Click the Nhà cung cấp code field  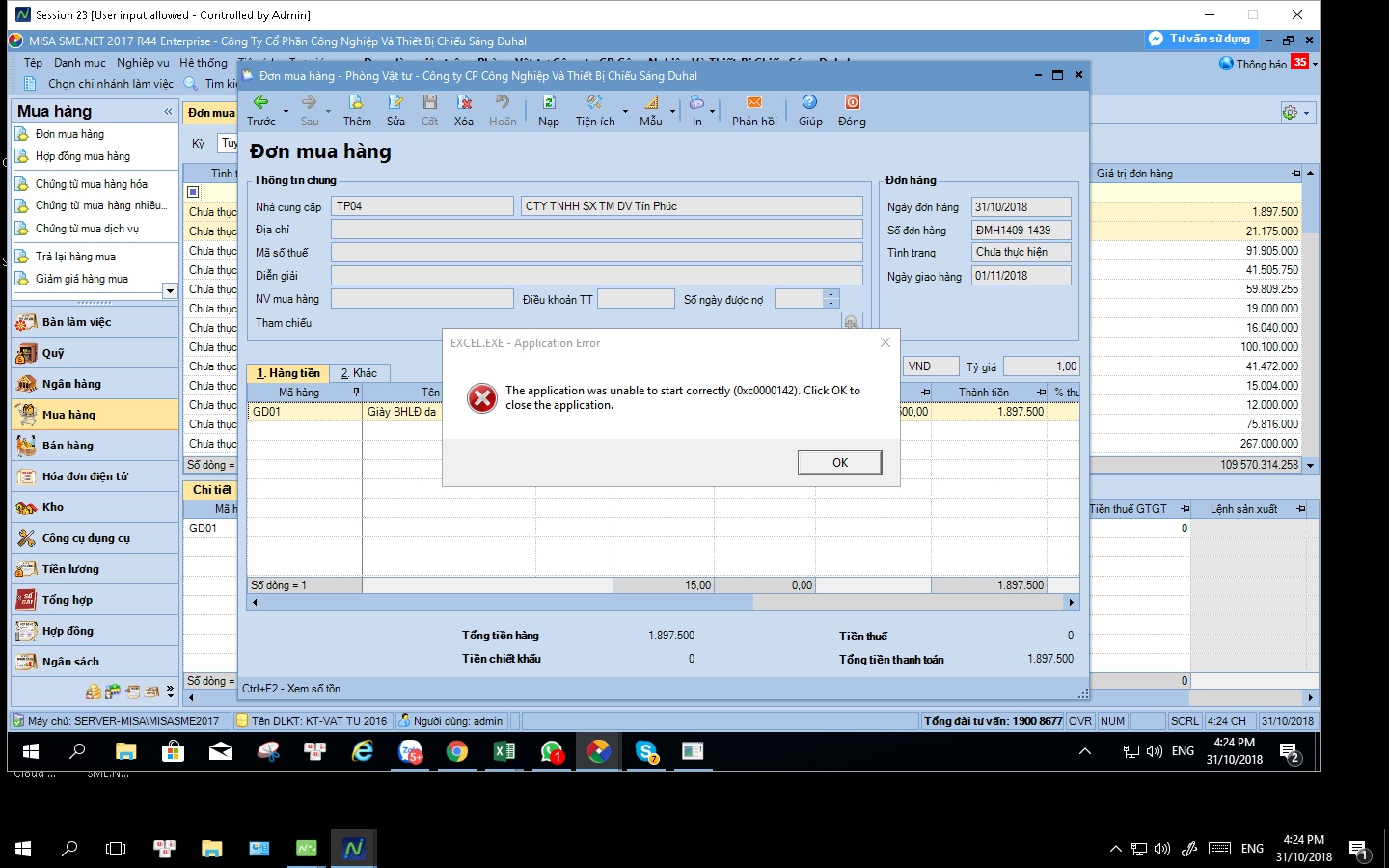422,206
